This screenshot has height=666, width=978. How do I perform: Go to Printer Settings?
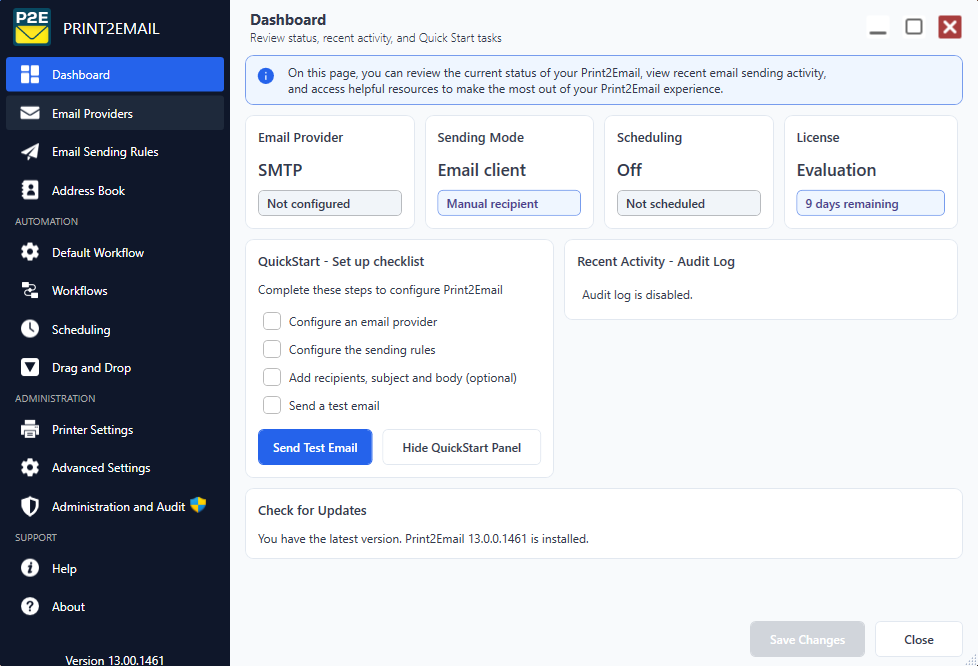pyautogui.click(x=115, y=429)
